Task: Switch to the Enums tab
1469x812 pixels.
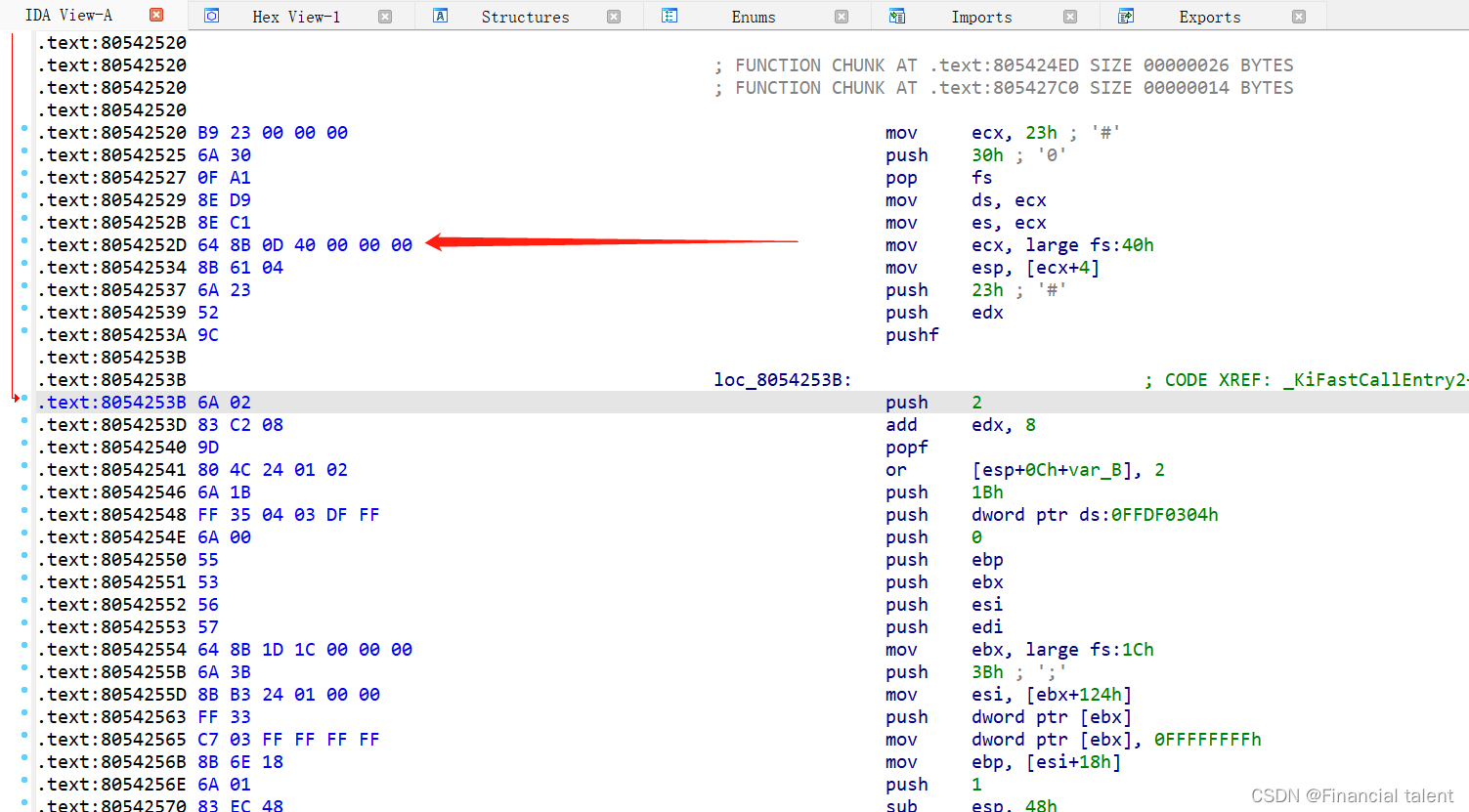Action: tap(754, 17)
